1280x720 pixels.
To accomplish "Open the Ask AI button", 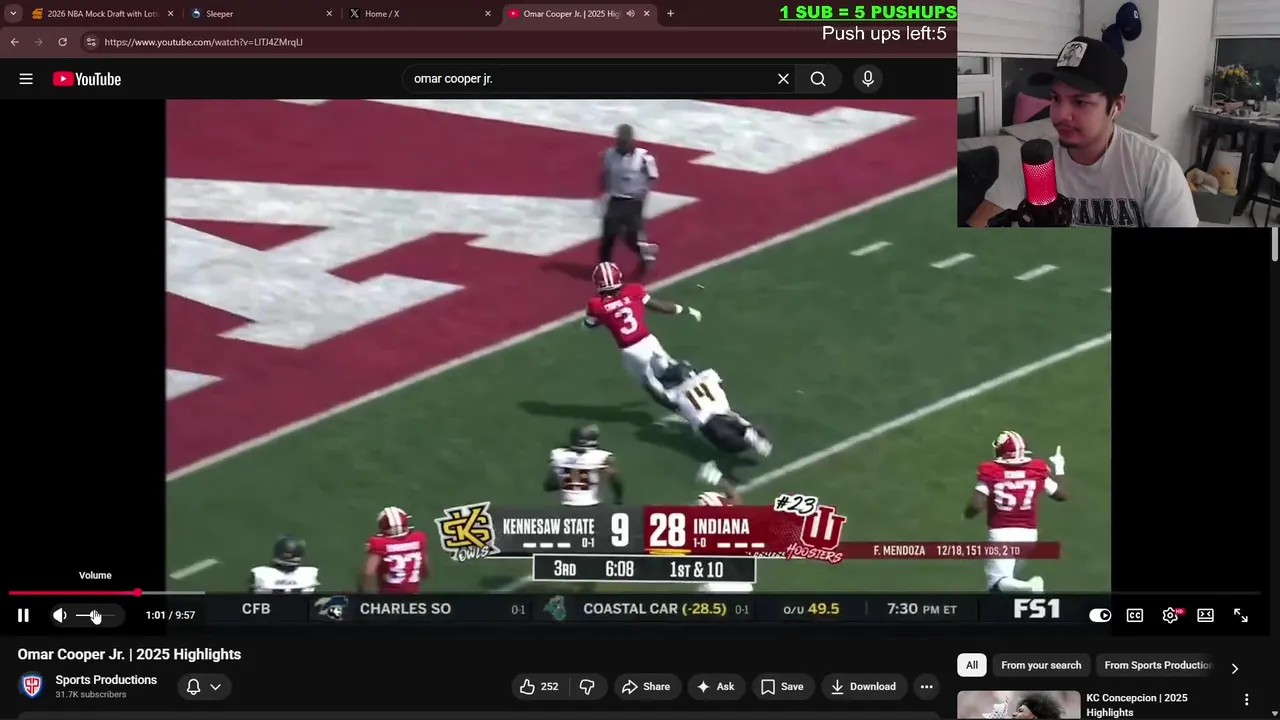I will (x=716, y=686).
